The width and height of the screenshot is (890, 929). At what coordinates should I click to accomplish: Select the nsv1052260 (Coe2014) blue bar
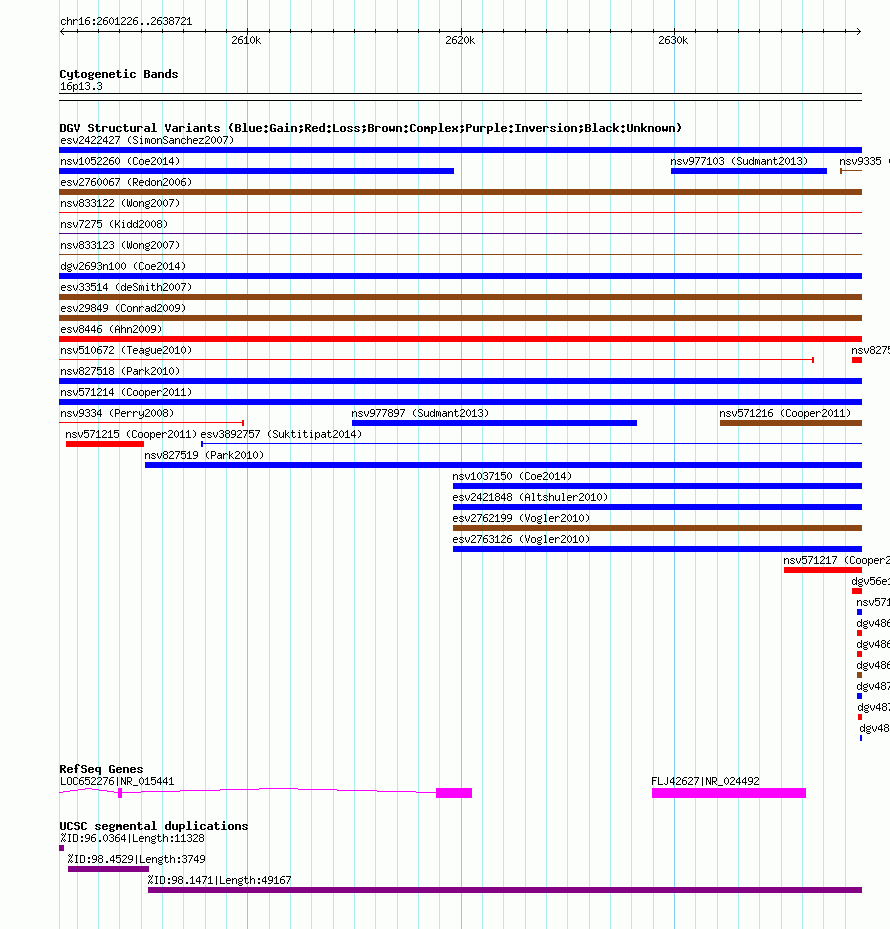point(257,171)
